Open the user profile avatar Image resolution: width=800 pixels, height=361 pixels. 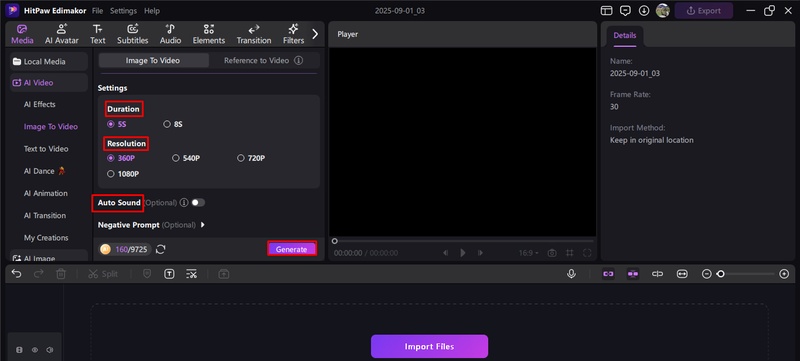pyautogui.click(x=662, y=11)
